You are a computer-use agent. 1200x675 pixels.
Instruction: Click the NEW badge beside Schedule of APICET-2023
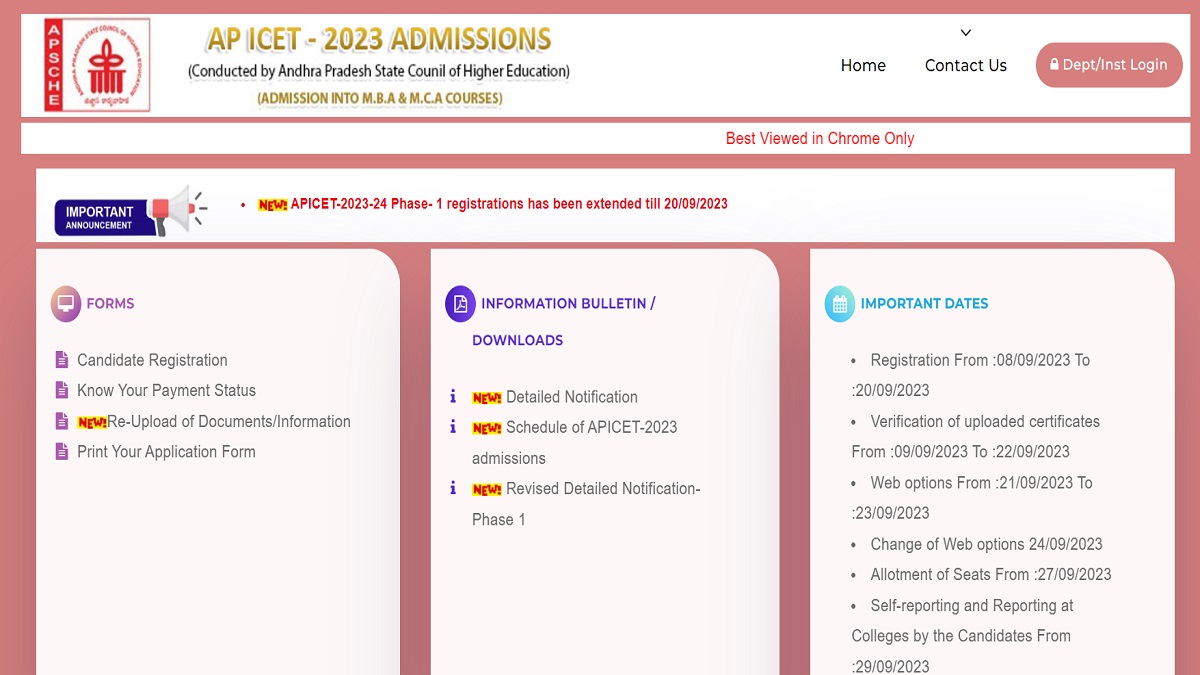pos(487,428)
